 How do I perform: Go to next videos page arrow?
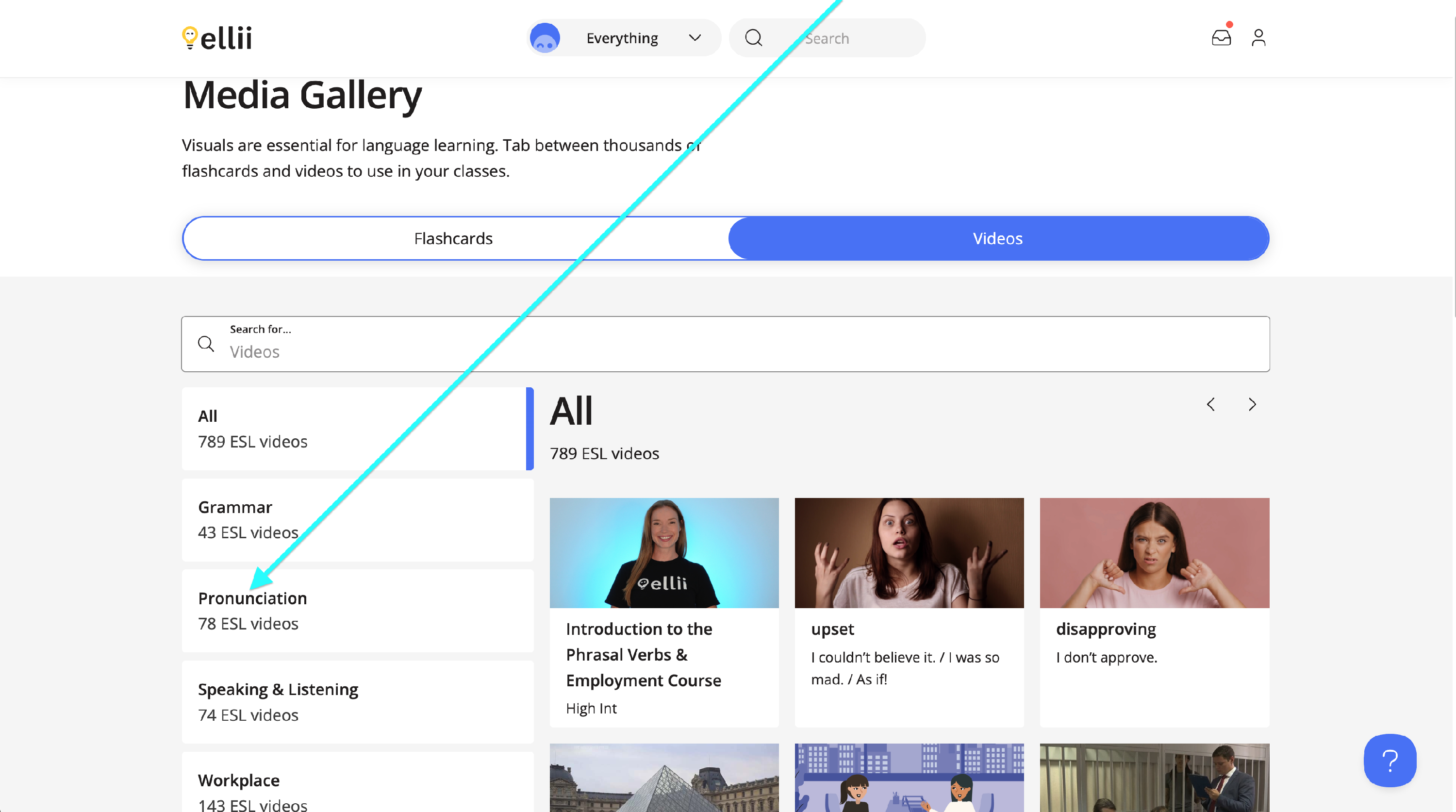[x=1252, y=405]
